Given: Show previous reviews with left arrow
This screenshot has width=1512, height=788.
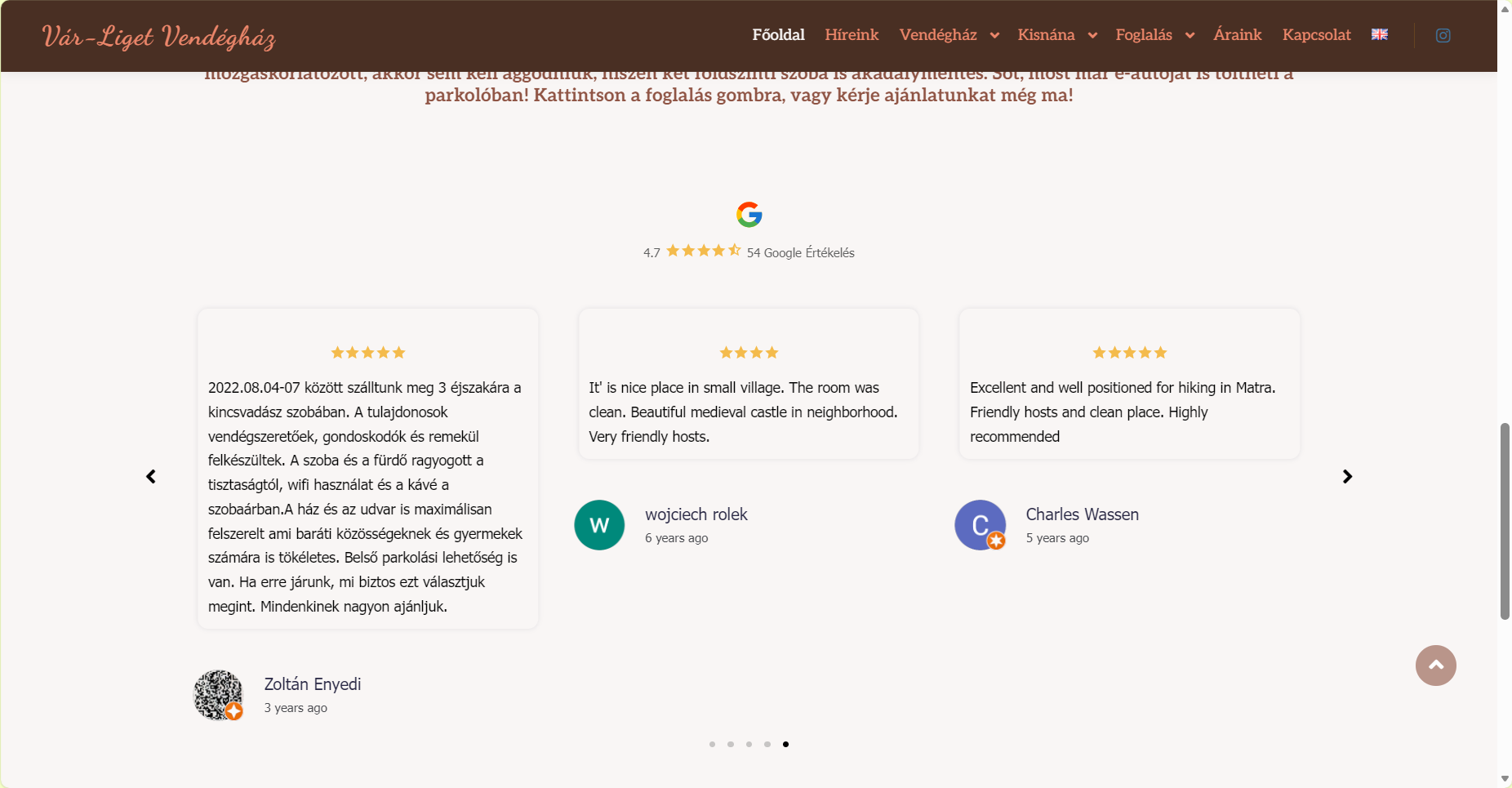Looking at the screenshot, I should (151, 477).
